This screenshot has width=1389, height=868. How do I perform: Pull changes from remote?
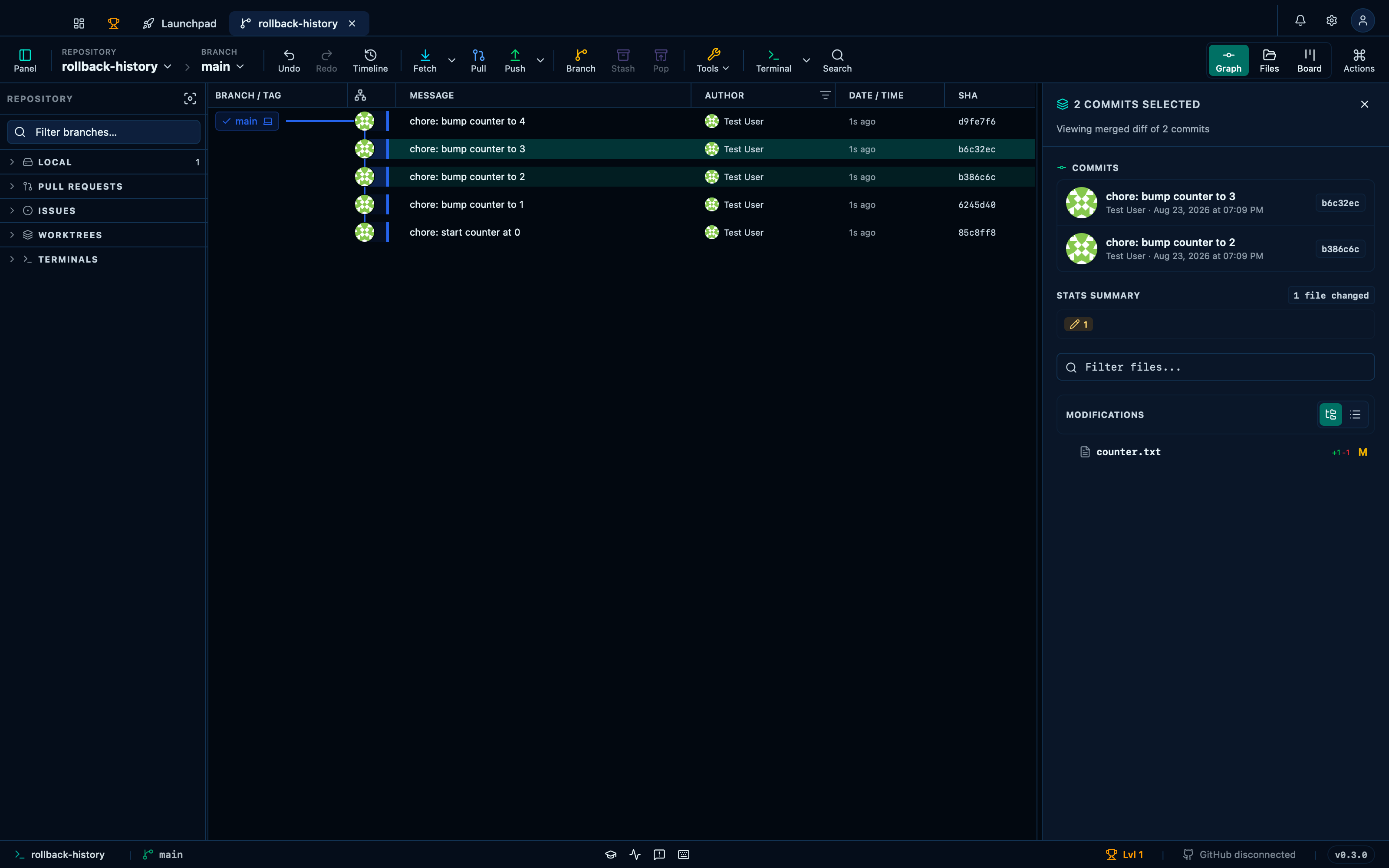pos(478,60)
